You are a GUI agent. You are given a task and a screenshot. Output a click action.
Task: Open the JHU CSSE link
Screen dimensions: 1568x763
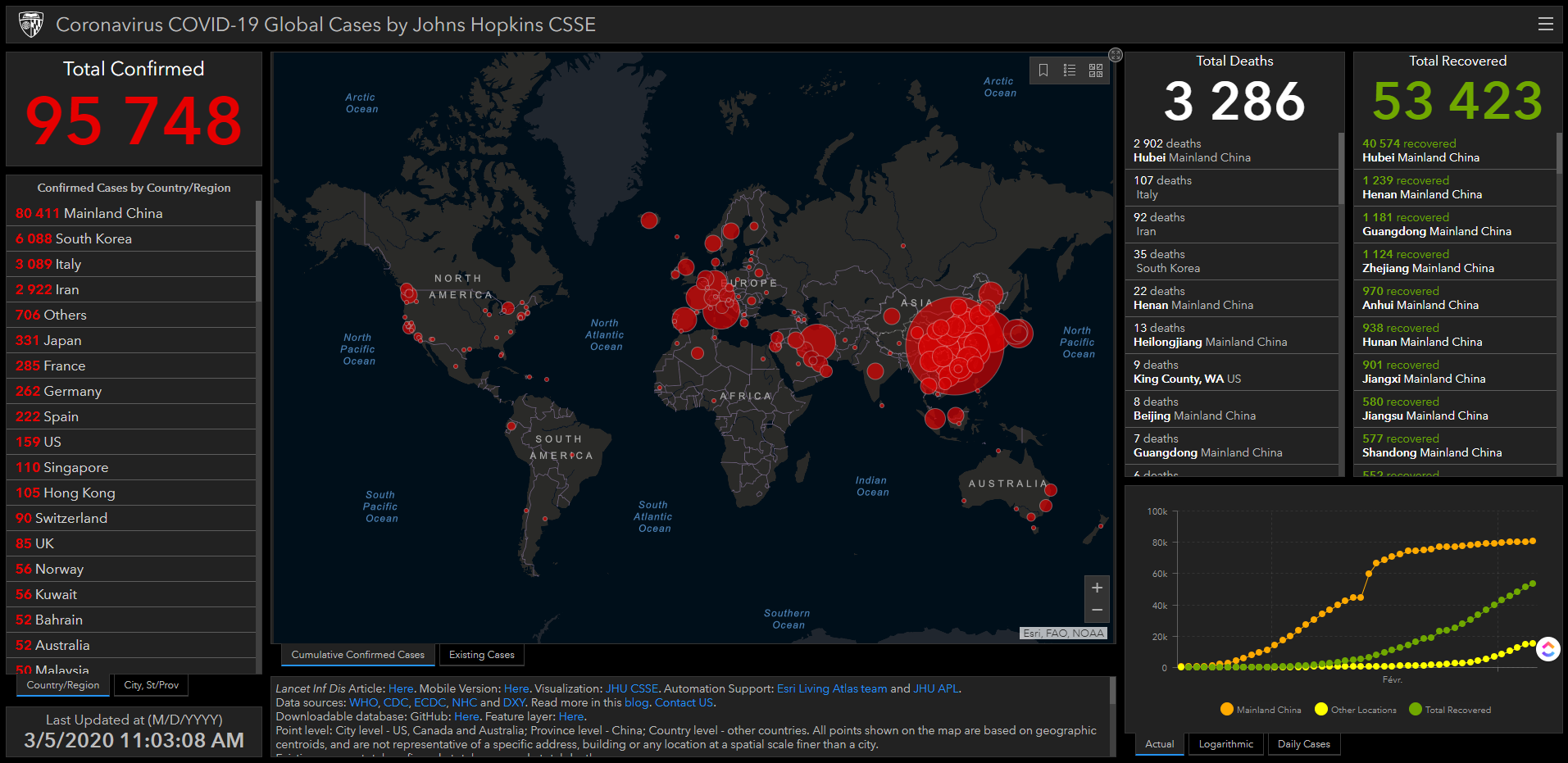tap(631, 688)
